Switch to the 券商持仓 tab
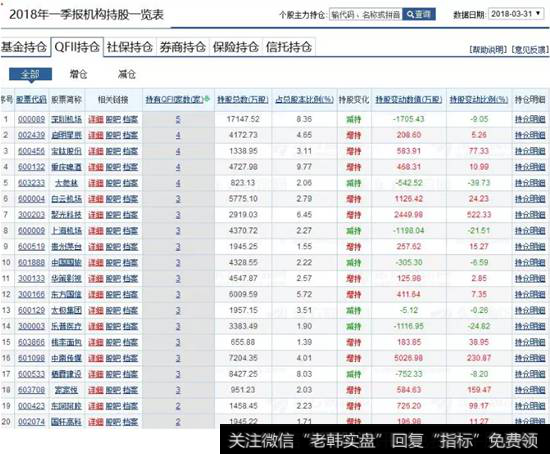Screen dimensions: 550x454 pos(183,47)
